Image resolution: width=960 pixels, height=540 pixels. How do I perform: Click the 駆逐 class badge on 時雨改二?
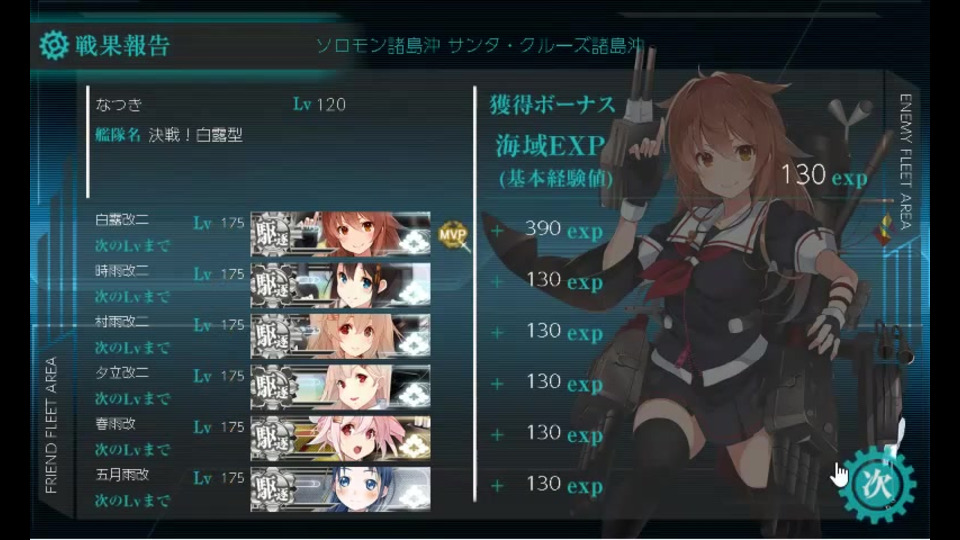[x=273, y=285]
